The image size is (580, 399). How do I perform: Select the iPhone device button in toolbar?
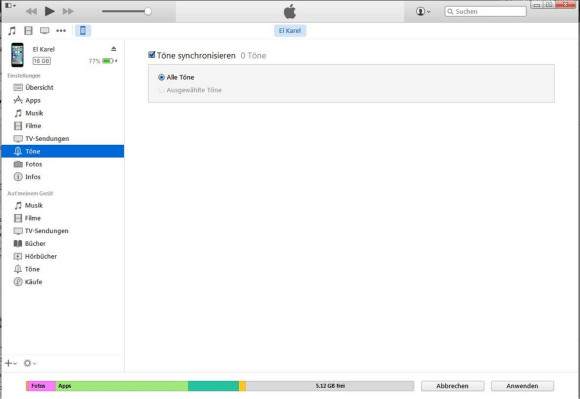pyautogui.click(x=83, y=31)
